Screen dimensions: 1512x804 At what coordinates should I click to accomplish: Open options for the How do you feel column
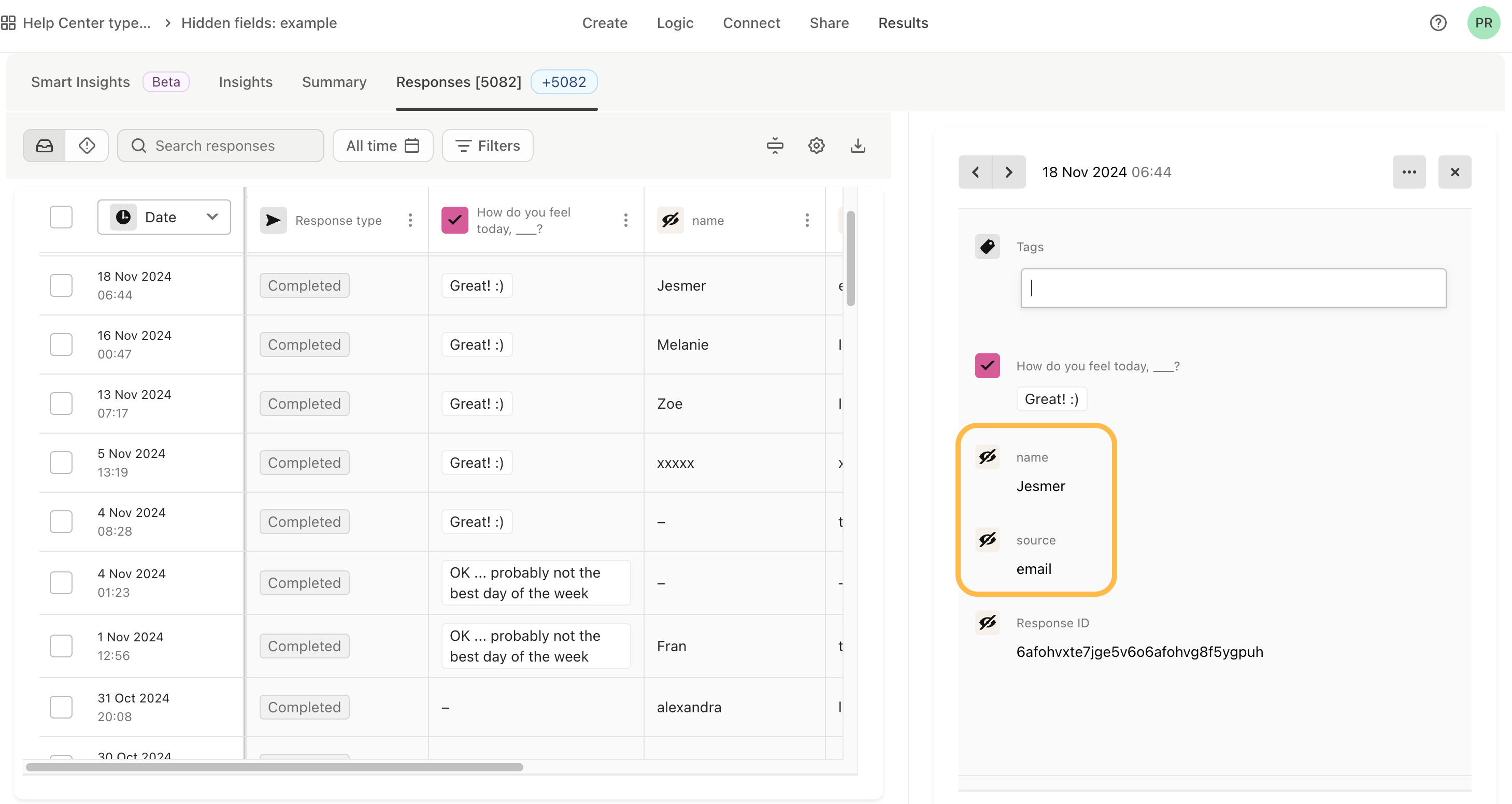pos(626,220)
